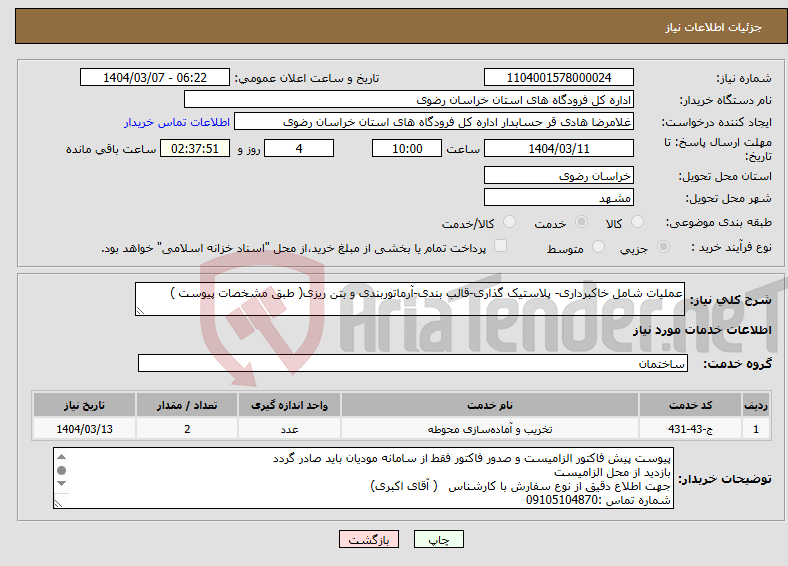Click the buyer organization name field
The image size is (788, 566).
click(x=409, y=100)
